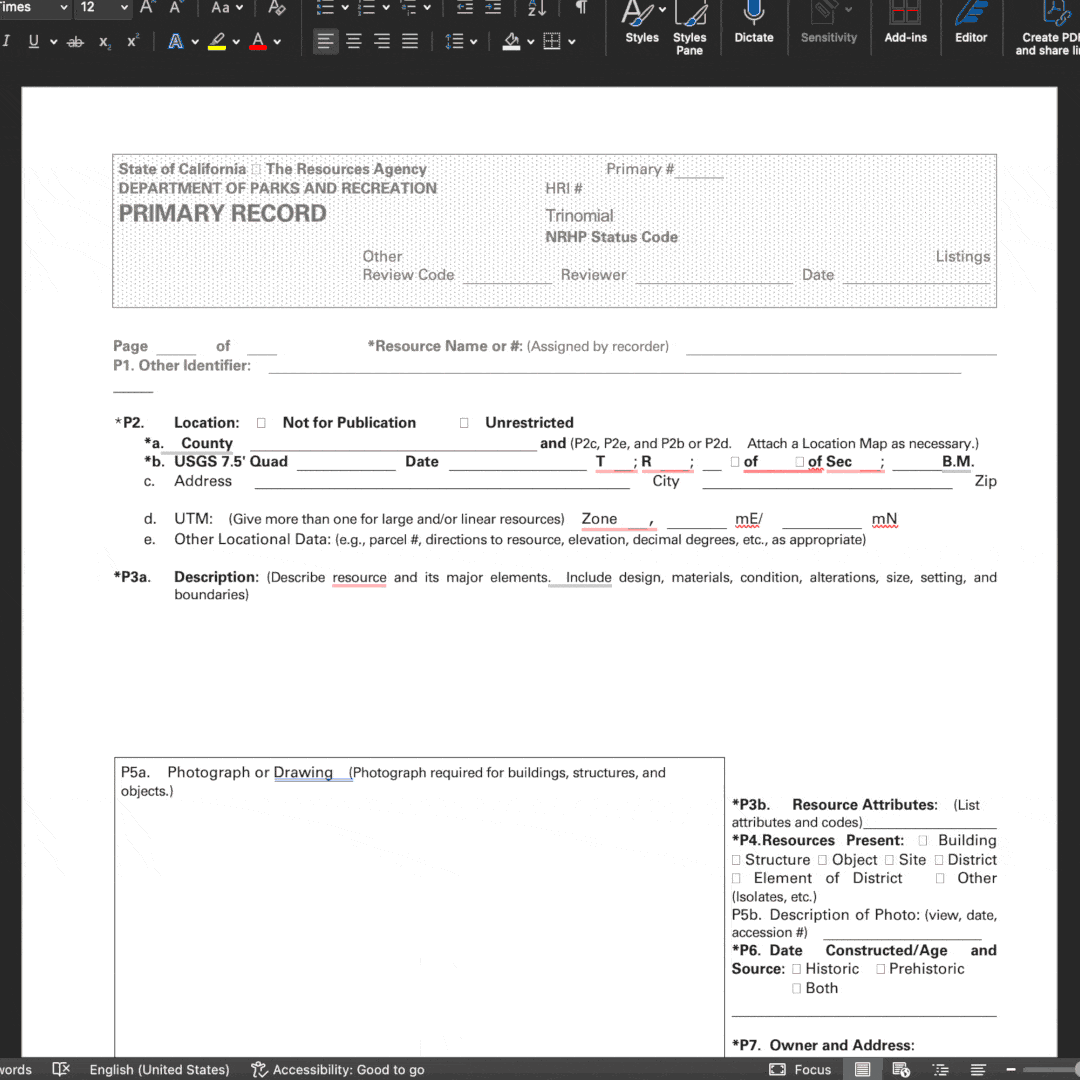
Task: Check the Unrestricted location box
Action: (x=464, y=423)
